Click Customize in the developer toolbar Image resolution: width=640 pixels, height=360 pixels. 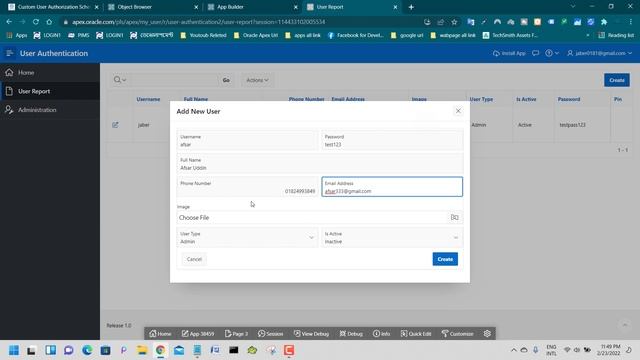point(457,334)
